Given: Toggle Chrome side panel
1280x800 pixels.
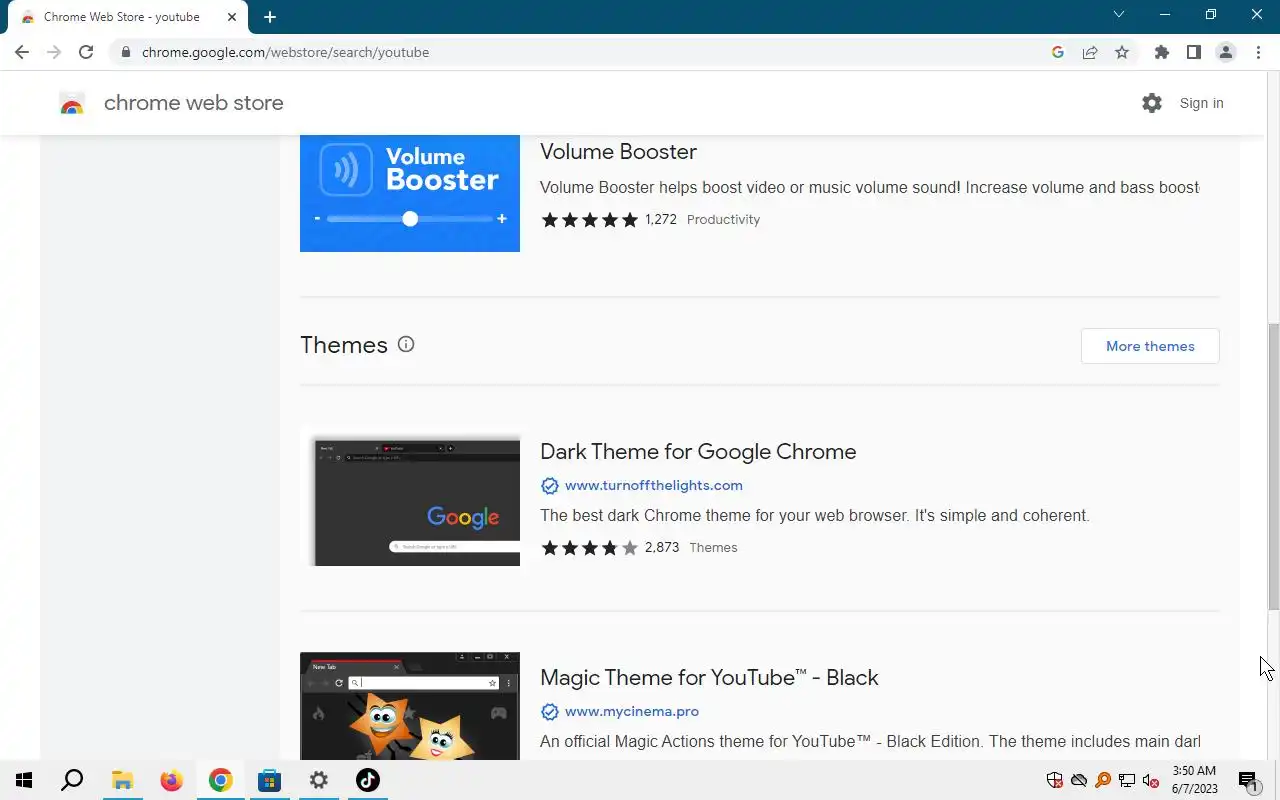Looking at the screenshot, I should coord(1193,52).
